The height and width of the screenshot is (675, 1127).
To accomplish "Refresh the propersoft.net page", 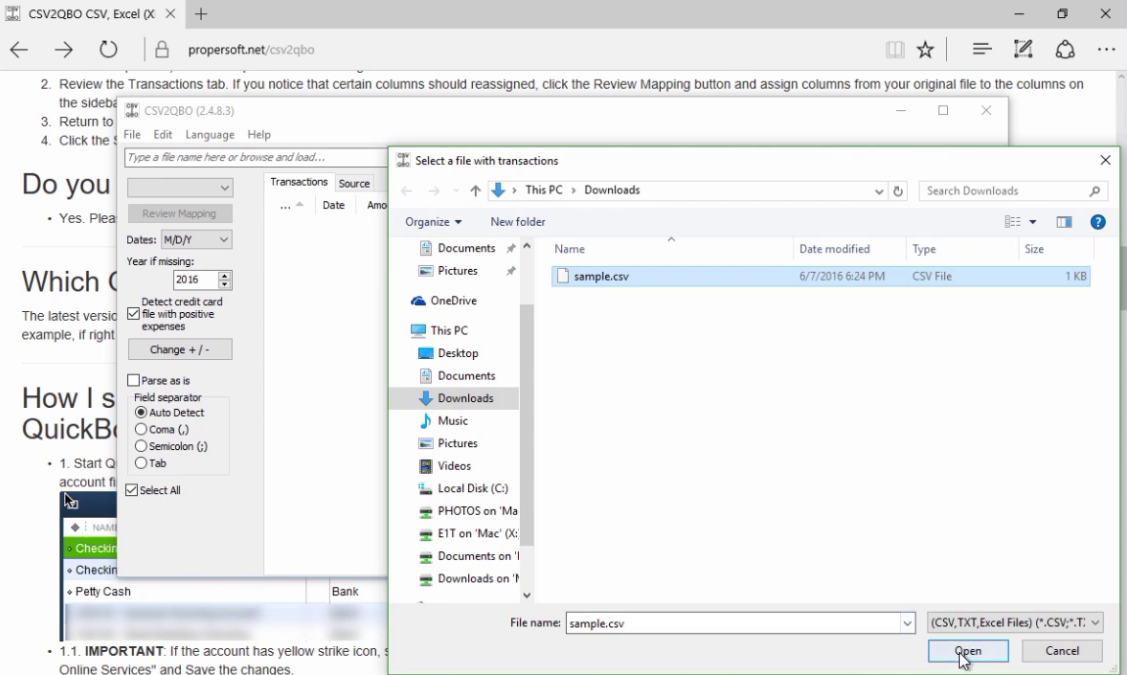I will pyautogui.click(x=108, y=50).
